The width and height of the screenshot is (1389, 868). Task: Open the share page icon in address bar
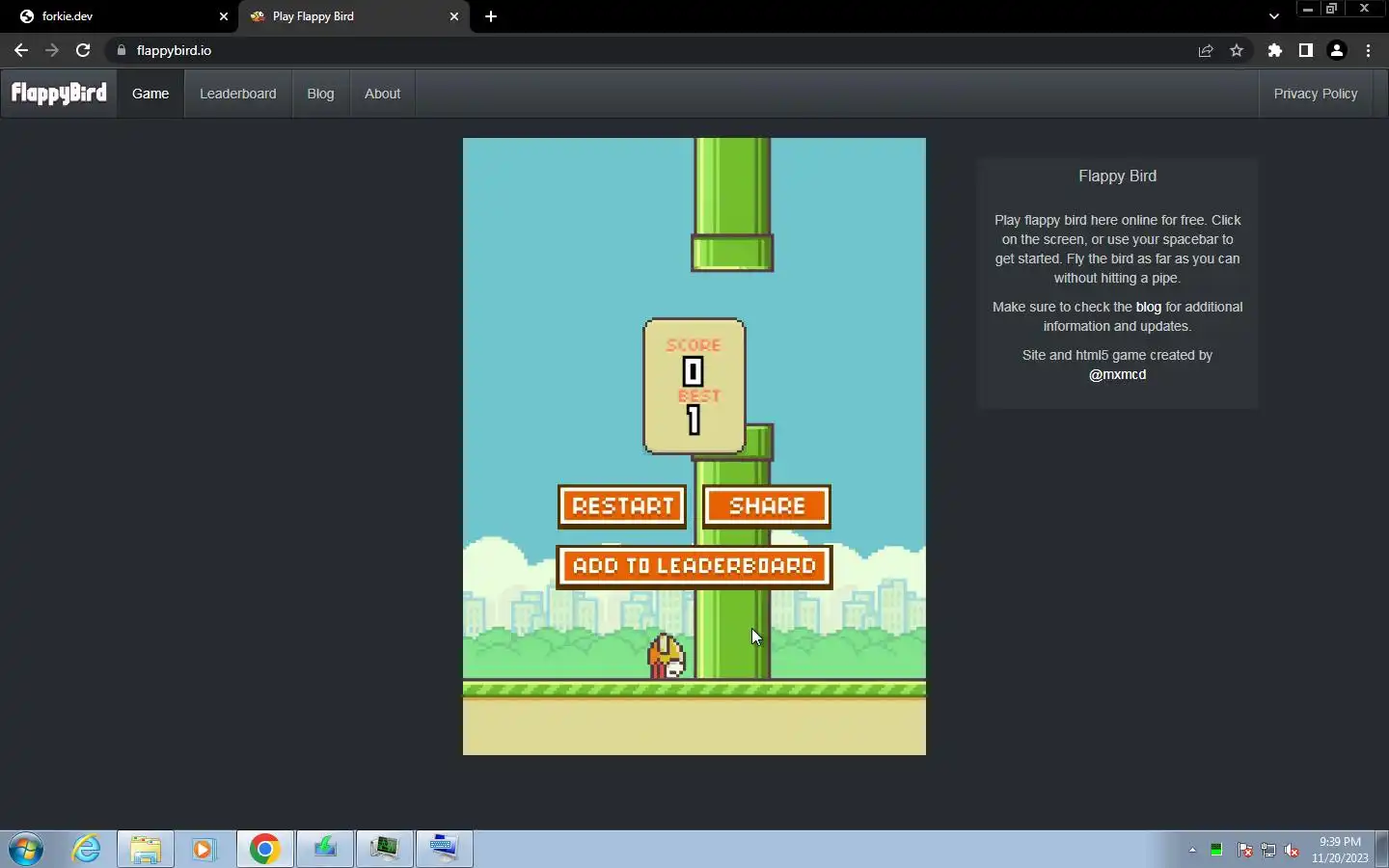(x=1206, y=50)
